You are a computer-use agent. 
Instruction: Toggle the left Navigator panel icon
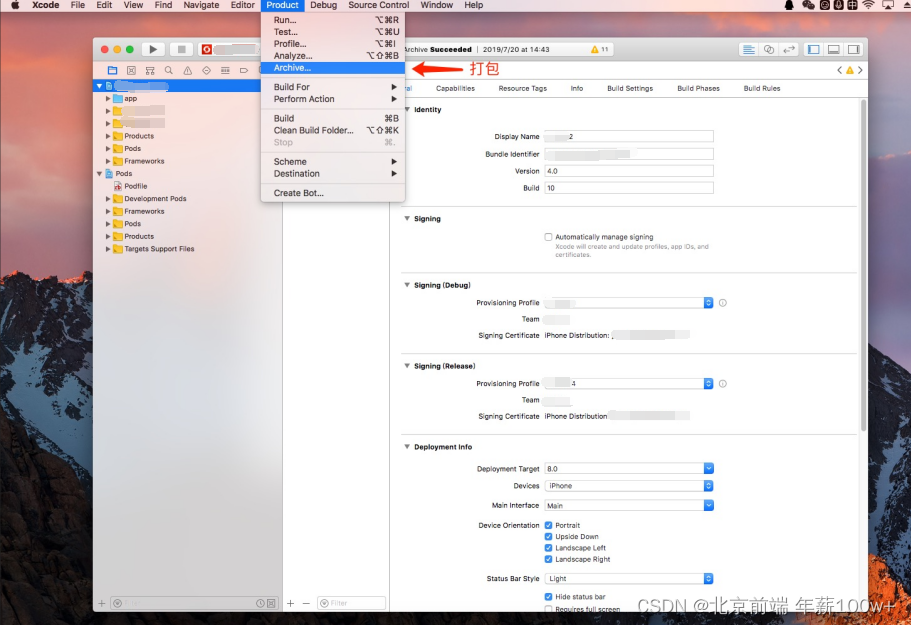(x=814, y=50)
